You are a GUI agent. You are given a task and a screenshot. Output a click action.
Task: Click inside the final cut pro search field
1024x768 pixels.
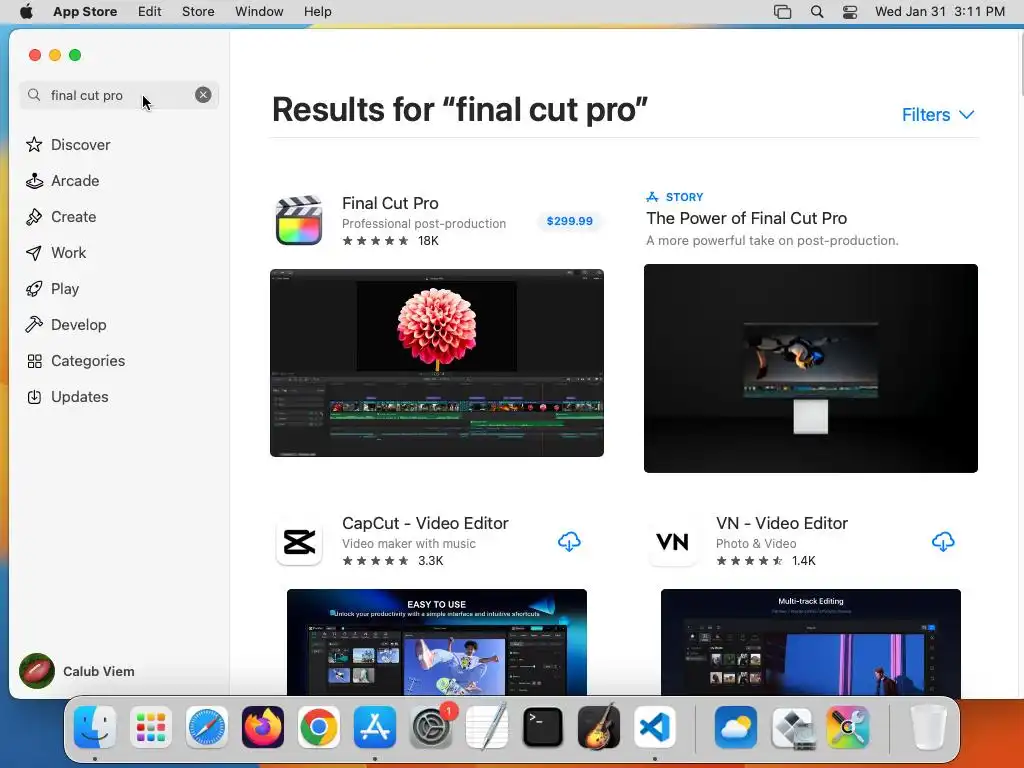click(x=119, y=95)
